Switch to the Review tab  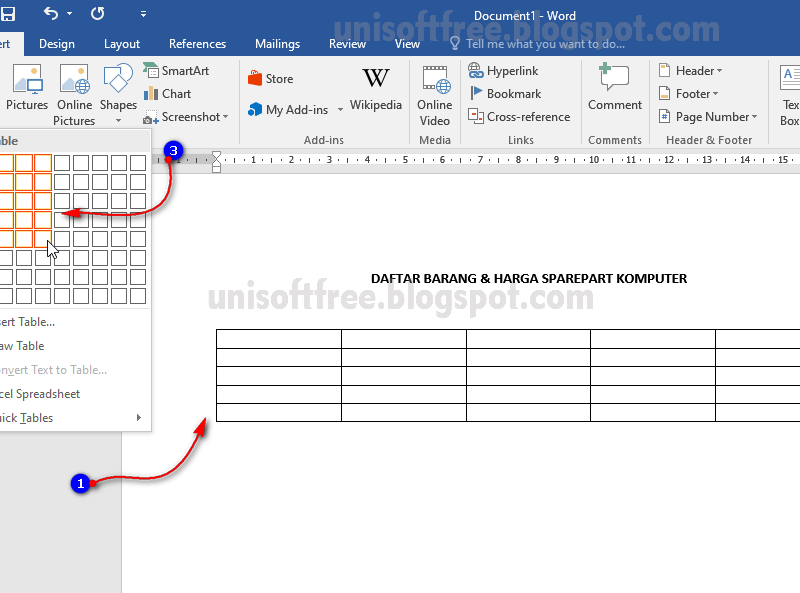[x=347, y=44]
